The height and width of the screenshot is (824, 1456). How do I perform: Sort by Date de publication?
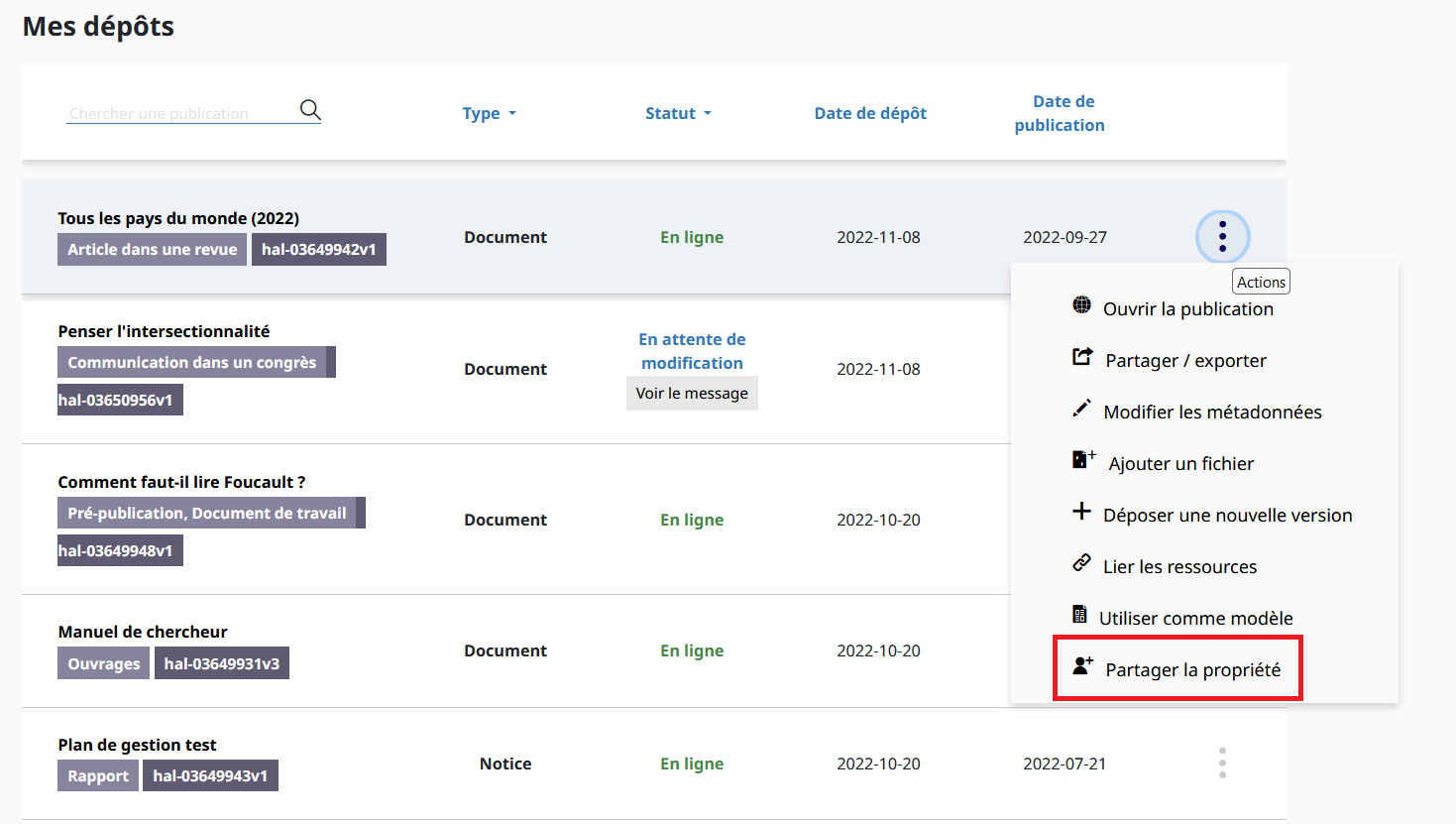[x=1060, y=113]
